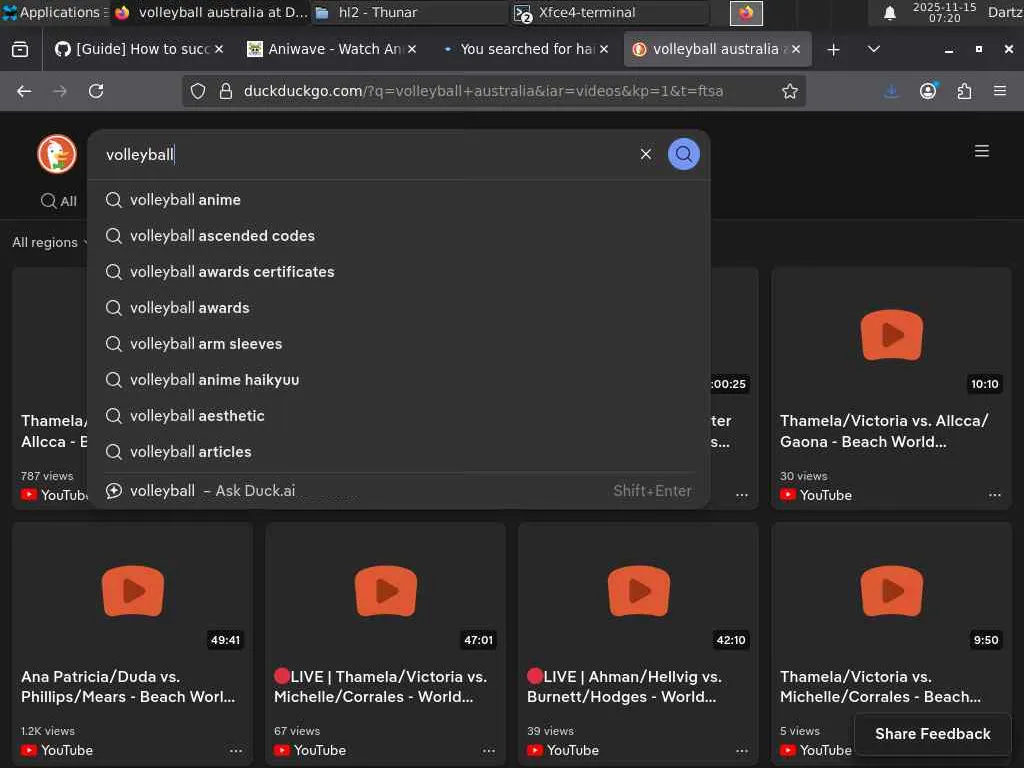Select suggestion volleyball ascended codes

398,236
